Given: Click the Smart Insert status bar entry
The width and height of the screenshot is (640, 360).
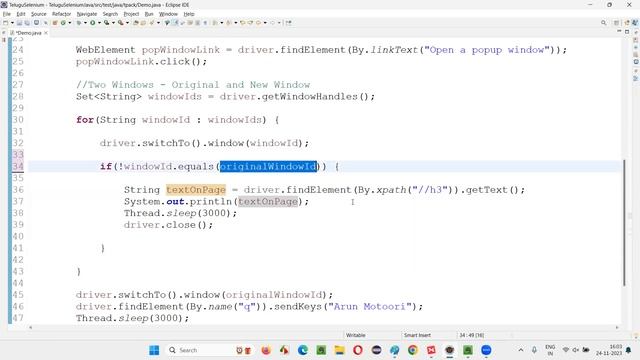Looking at the screenshot, I should click(x=417, y=335).
